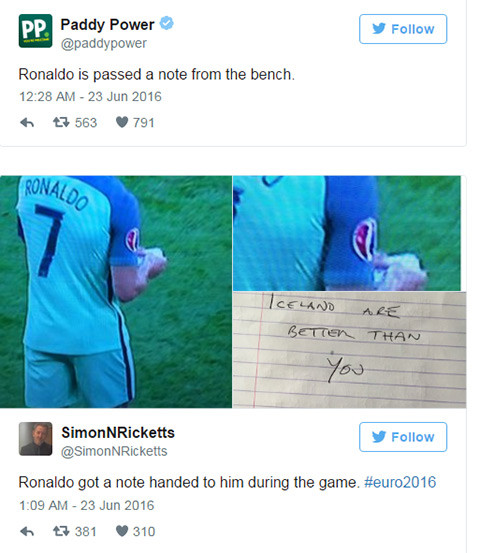Click the reply arrow on Paddy Power tweet
This screenshot has width=480, height=553.
click(x=27, y=123)
